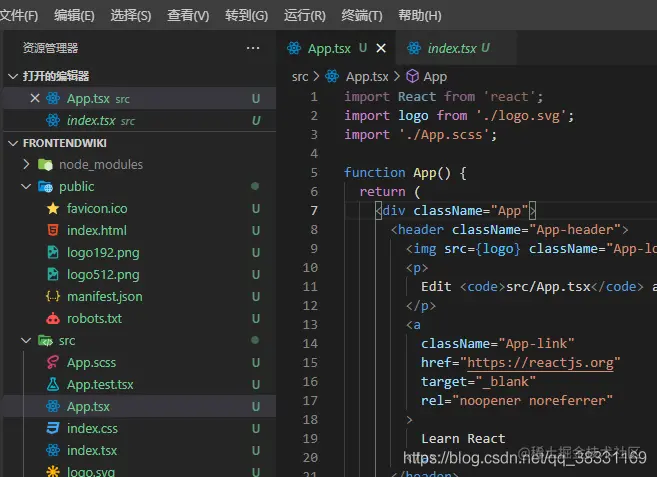Open robots.txt file

click(x=94, y=319)
